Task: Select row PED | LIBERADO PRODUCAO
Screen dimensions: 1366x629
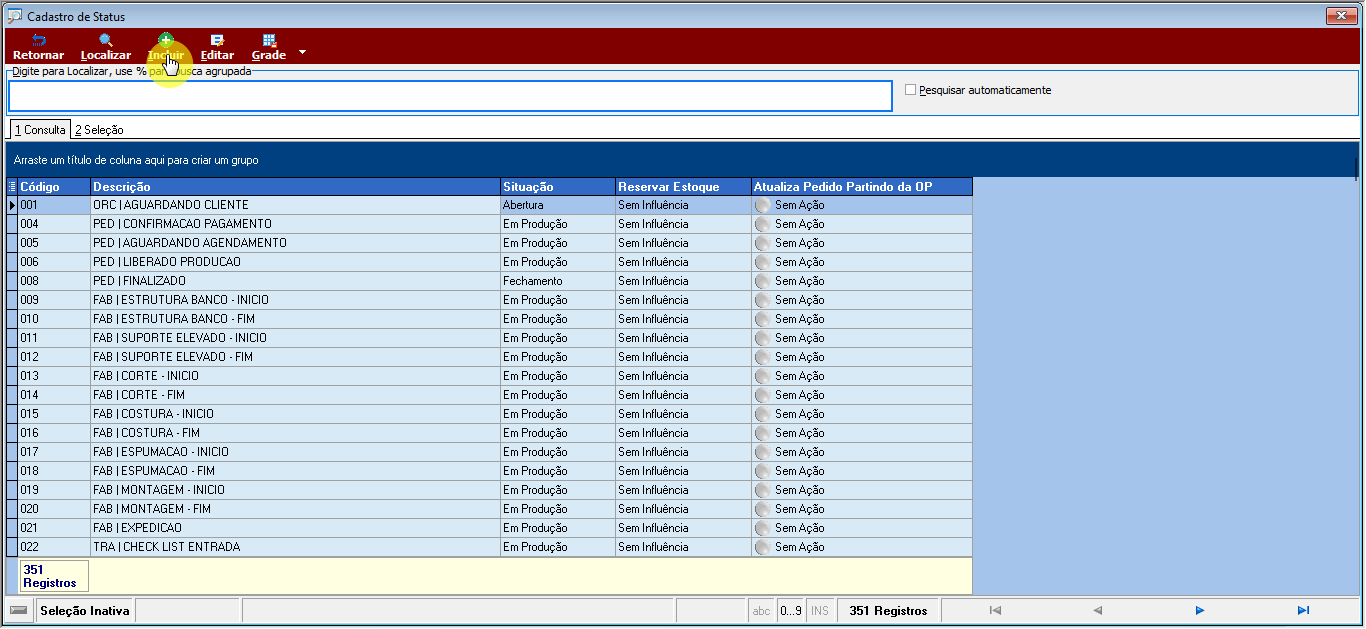Action: click(489, 262)
